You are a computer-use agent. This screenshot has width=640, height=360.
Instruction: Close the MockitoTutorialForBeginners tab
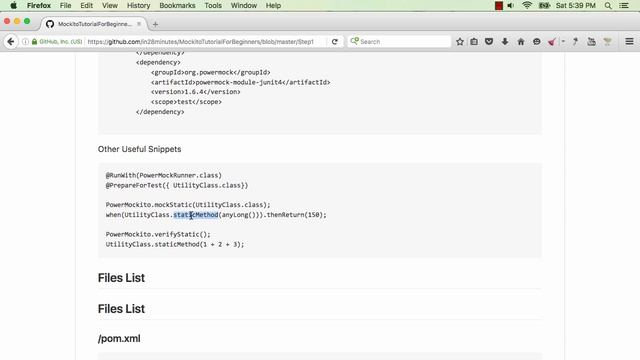(x=139, y=24)
